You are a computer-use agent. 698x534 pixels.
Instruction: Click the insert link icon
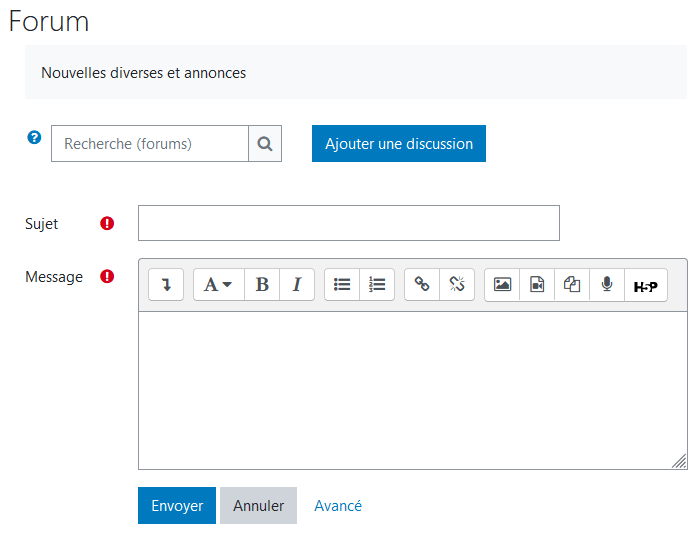tap(422, 285)
